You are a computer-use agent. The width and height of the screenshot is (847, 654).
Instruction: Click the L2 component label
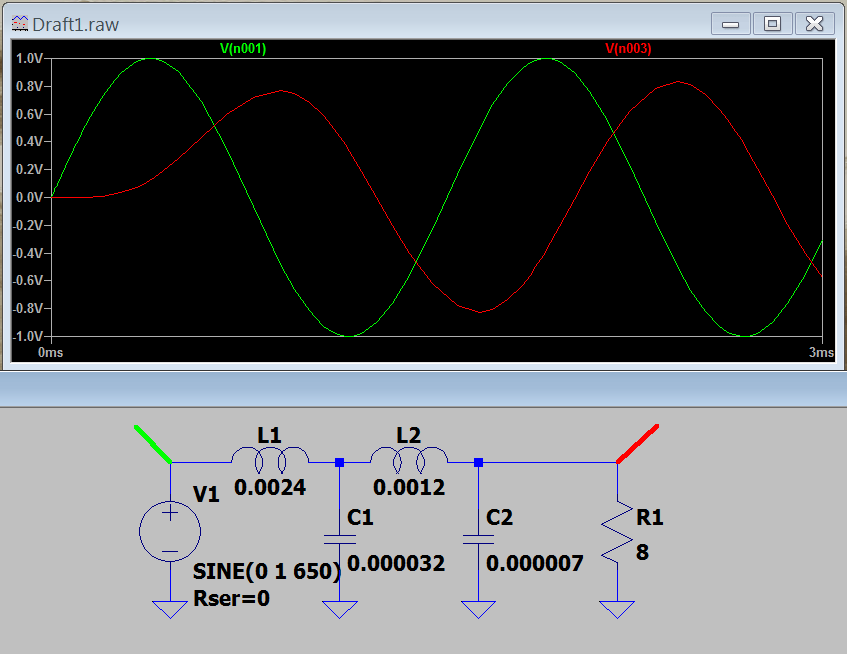click(x=408, y=435)
